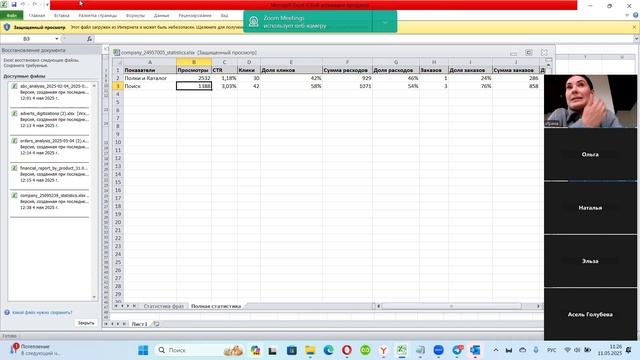Open recovered file adverts_digitizations (2).xlsx
The width and height of the screenshot is (640, 360).
click(50, 120)
